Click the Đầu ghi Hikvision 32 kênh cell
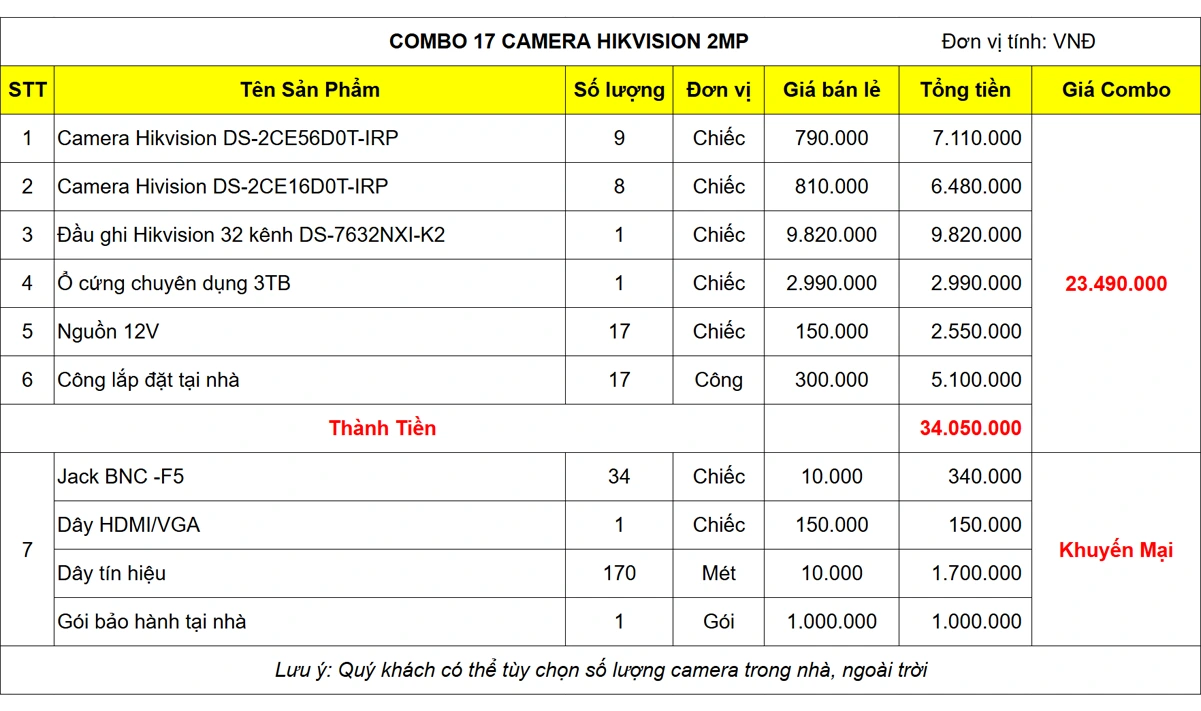1201x711 pixels. [x=251, y=235]
